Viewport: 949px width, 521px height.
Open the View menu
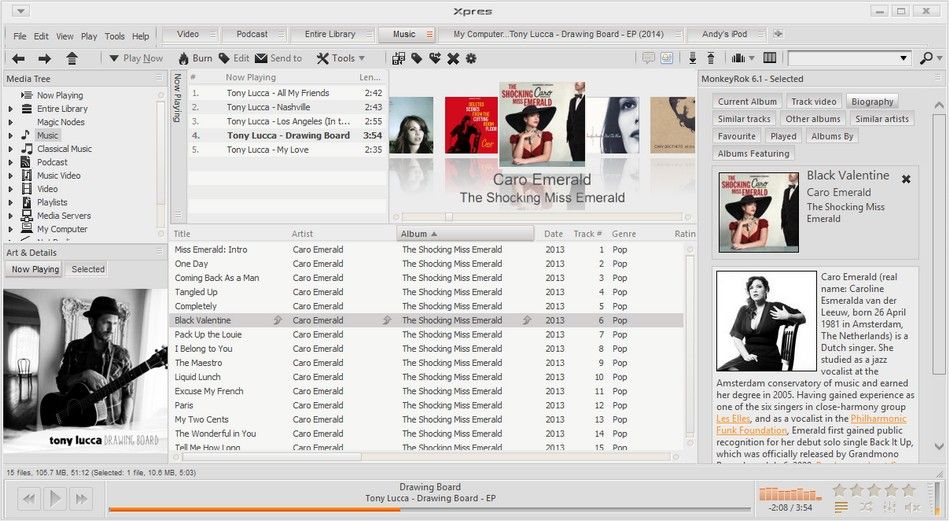coord(65,36)
